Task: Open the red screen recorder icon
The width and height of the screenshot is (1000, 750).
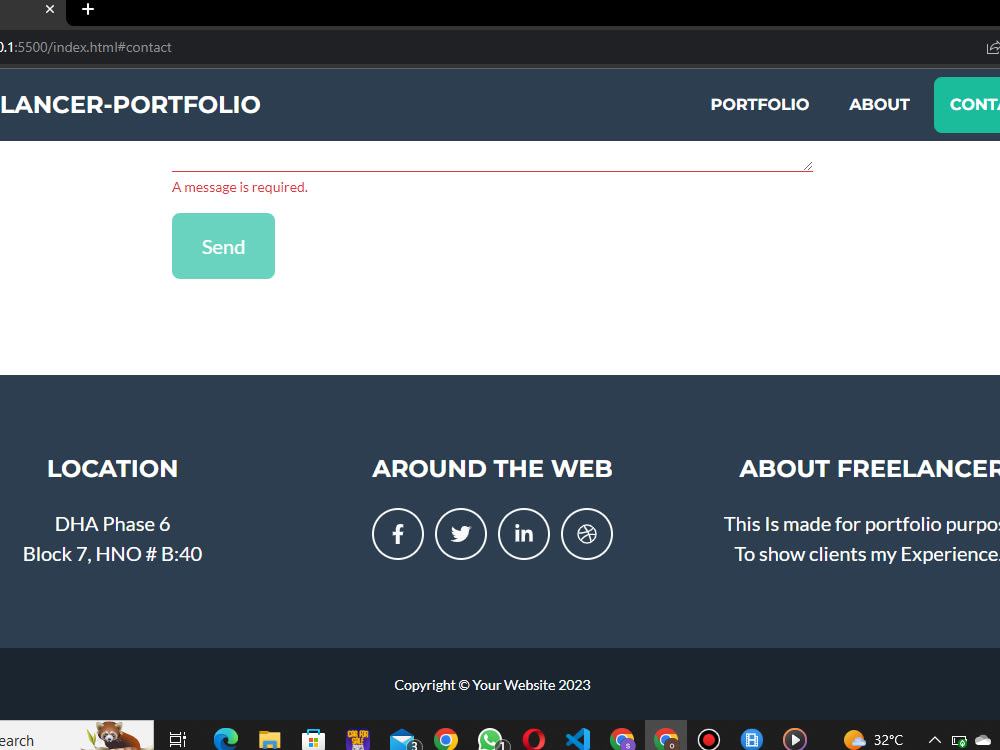Action: point(709,739)
